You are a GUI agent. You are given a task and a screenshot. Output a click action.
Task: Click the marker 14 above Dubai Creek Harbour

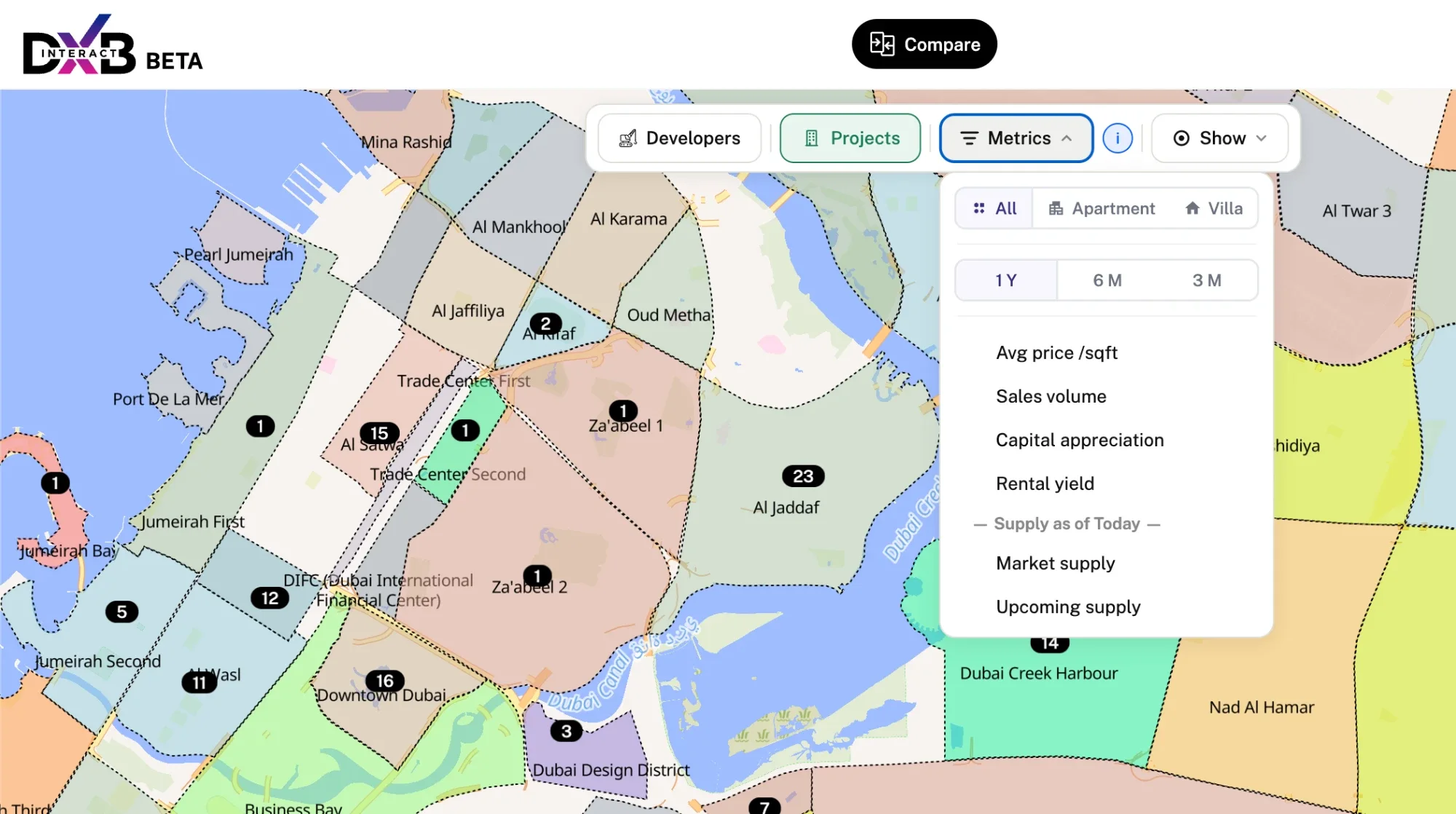[x=1050, y=644]
